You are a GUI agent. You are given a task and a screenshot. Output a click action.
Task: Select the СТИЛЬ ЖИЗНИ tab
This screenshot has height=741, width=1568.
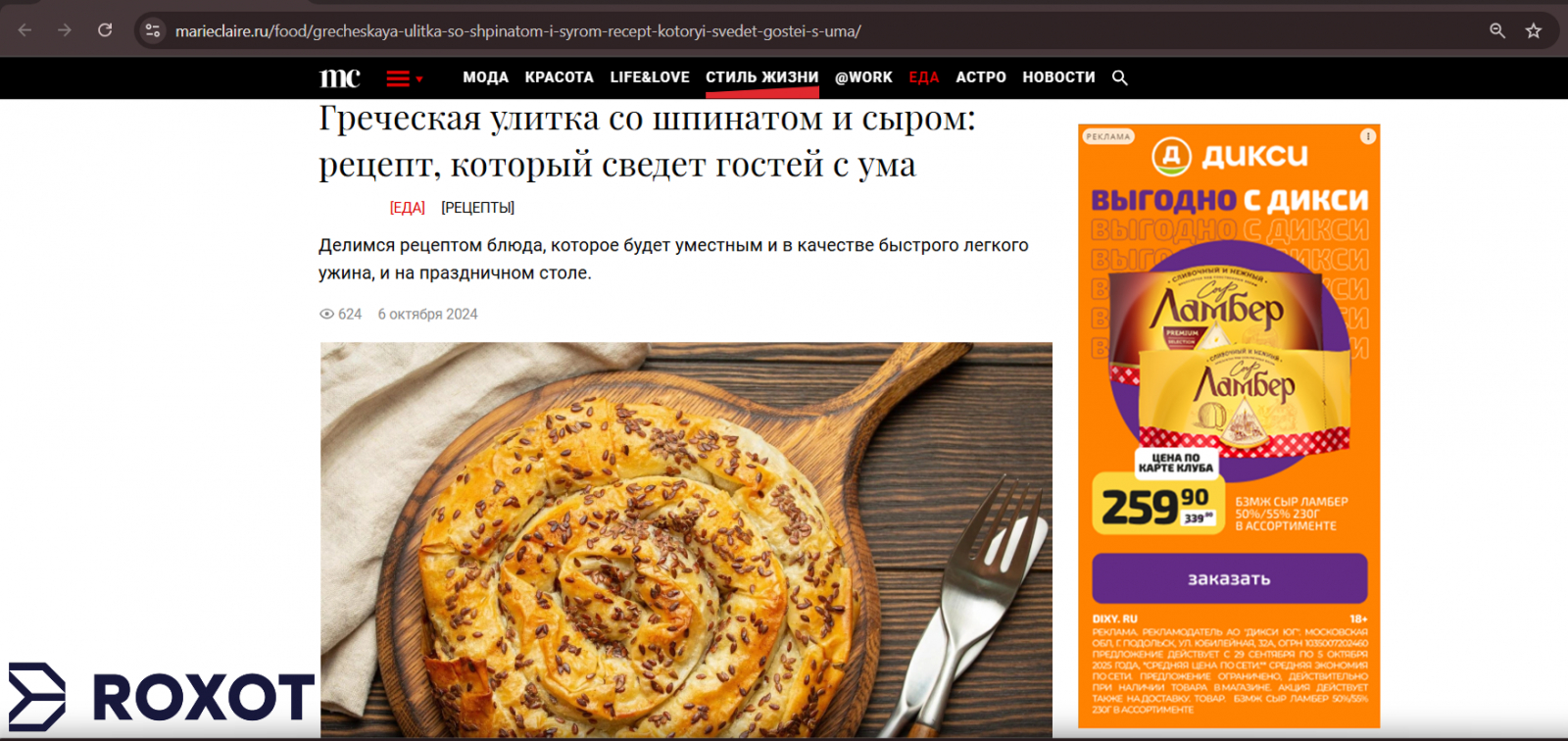point(761,77)
